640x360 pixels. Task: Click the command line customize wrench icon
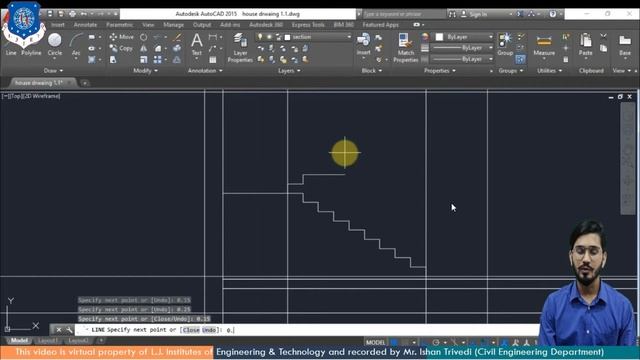click(x=69, y=329)
